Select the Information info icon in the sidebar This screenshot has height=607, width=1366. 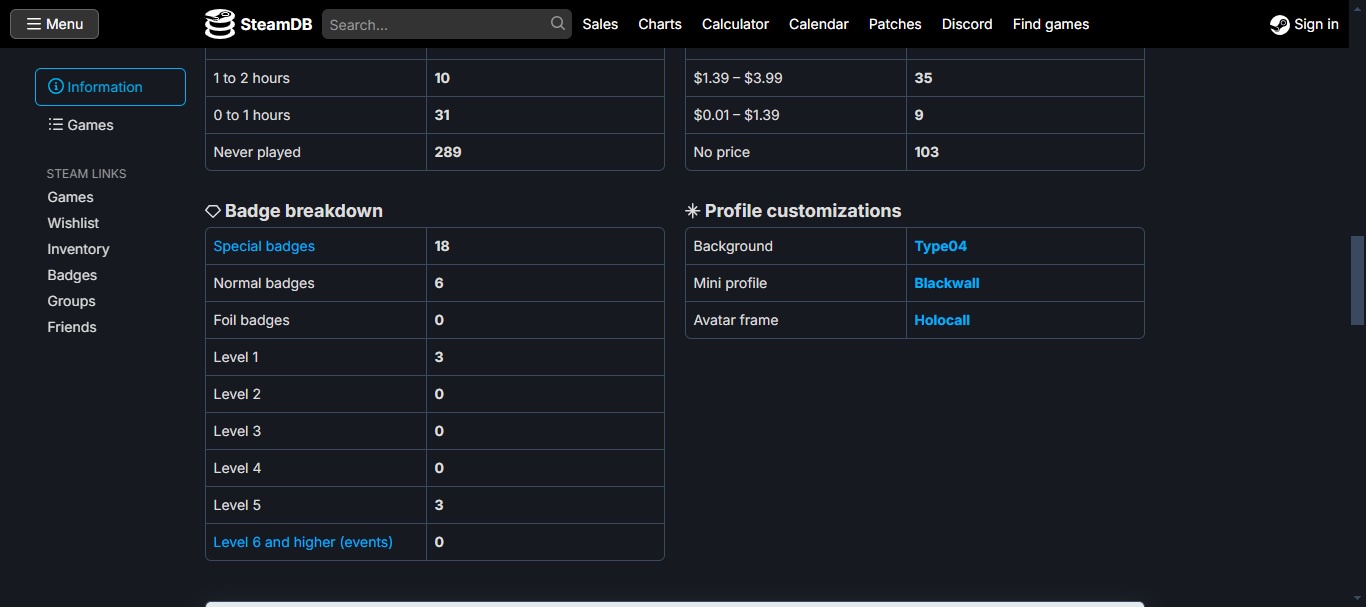coord(55,87)
